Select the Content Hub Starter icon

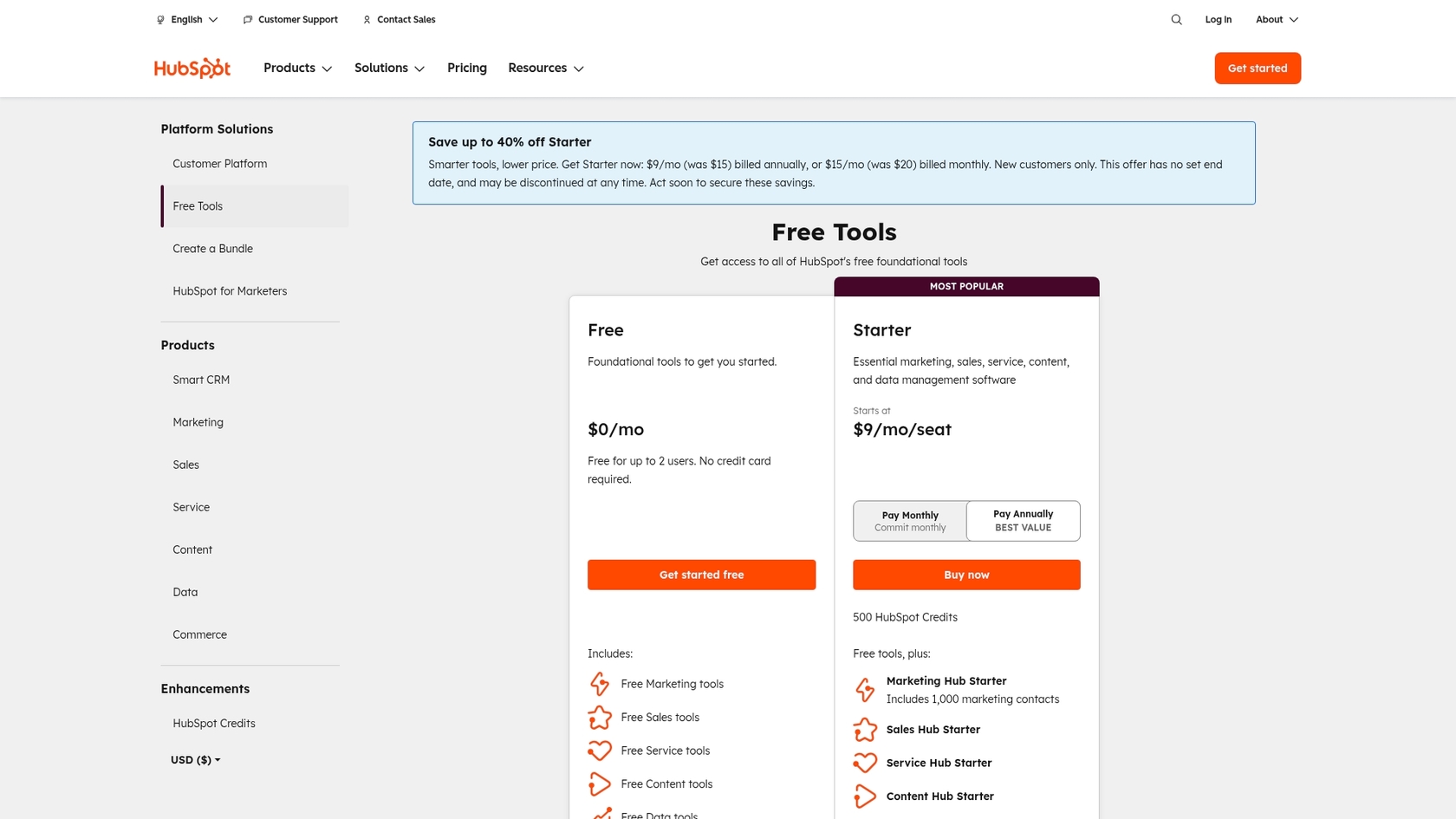click(x=865, y=796)
